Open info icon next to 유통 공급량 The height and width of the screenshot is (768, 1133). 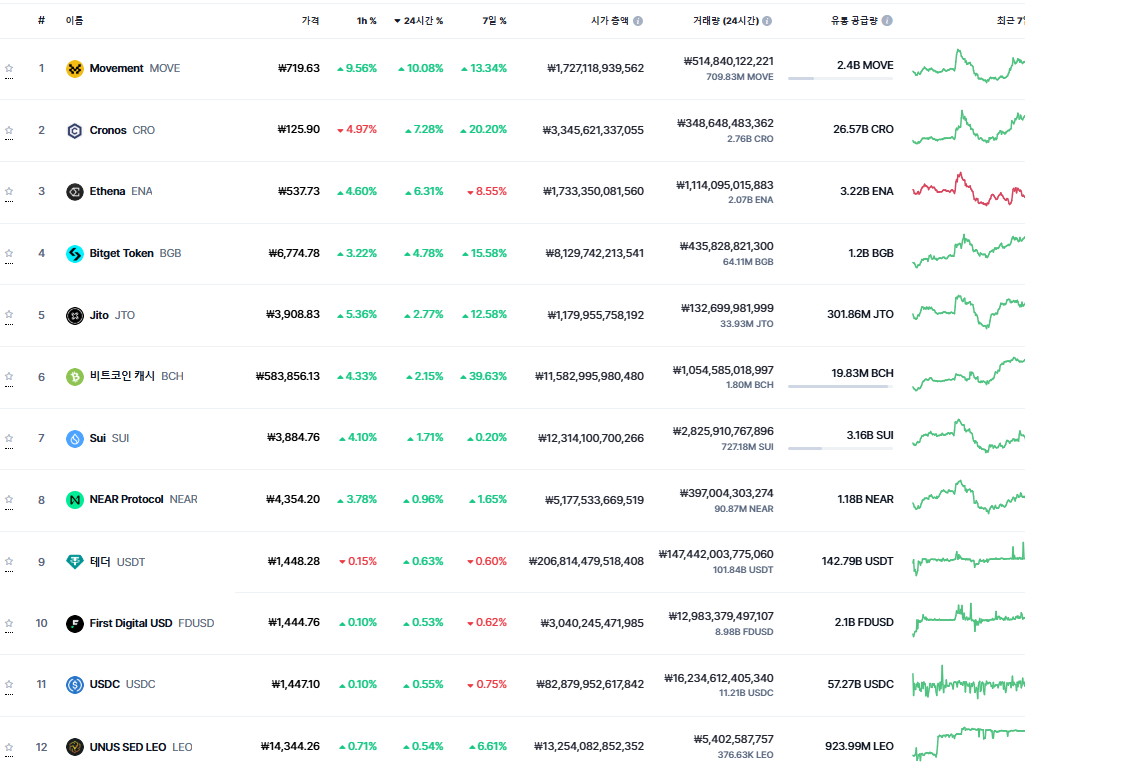(887, 20)
